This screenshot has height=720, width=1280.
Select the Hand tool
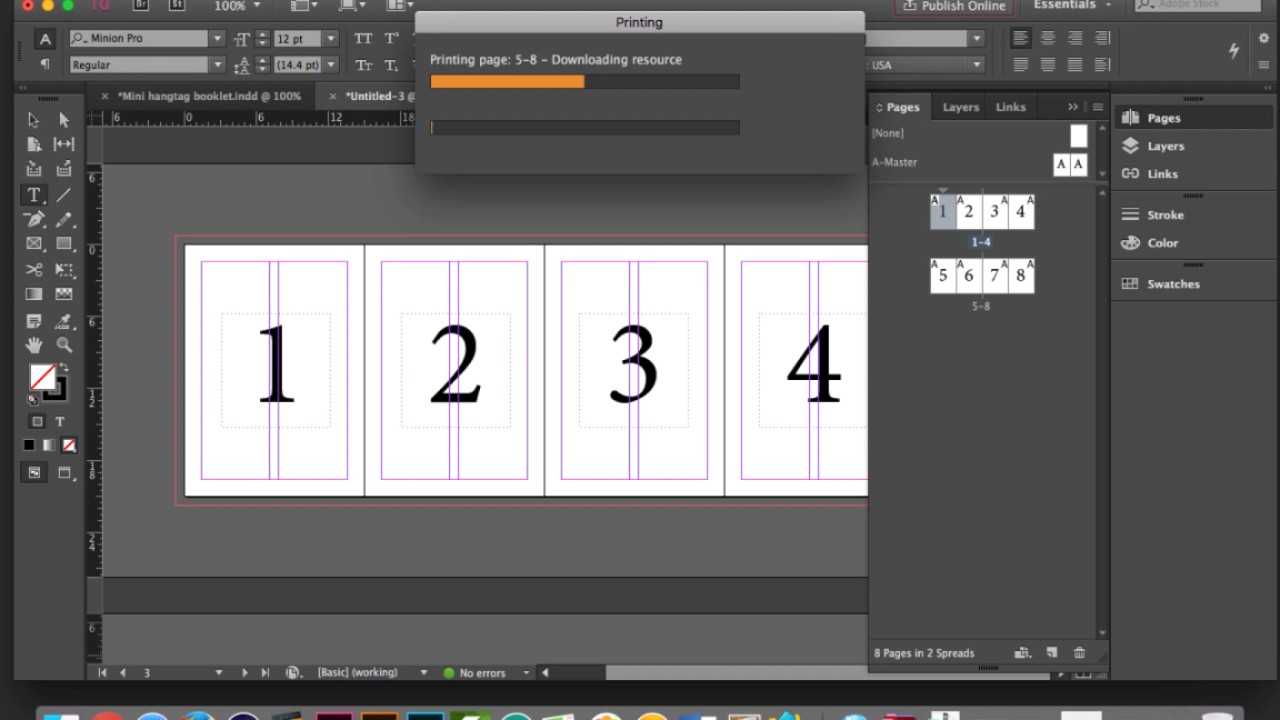pyautogui.click(x=34, y=345)
